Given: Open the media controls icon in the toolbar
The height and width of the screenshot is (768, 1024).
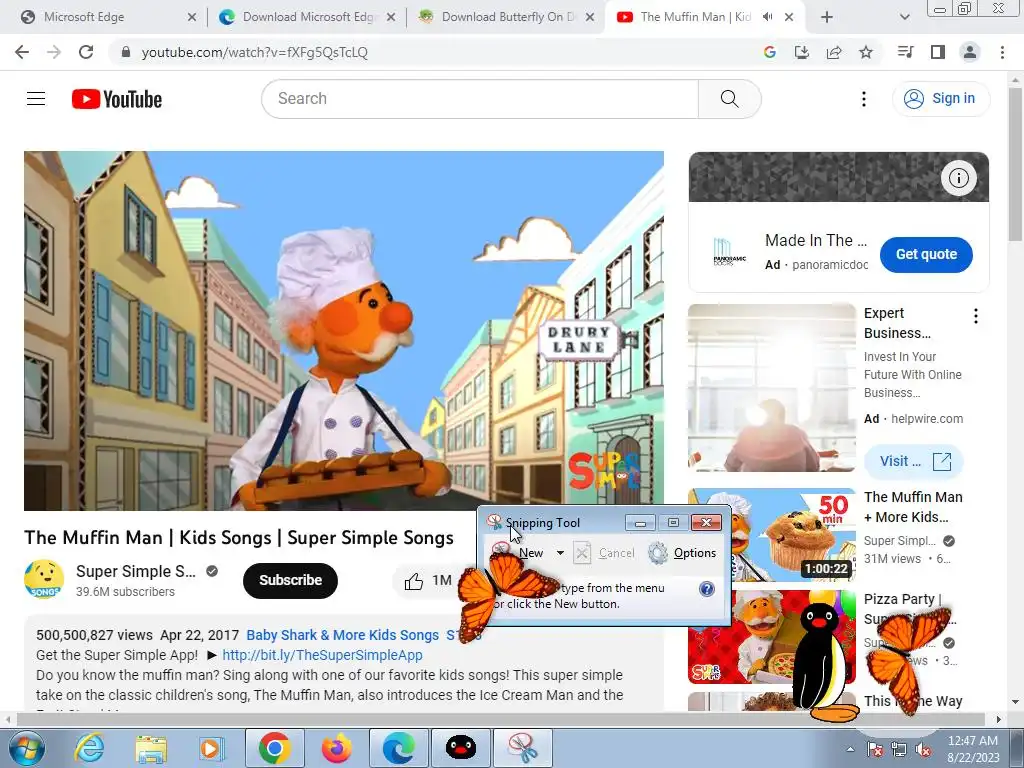Looking at the screenshot, I should coord(905,52).
